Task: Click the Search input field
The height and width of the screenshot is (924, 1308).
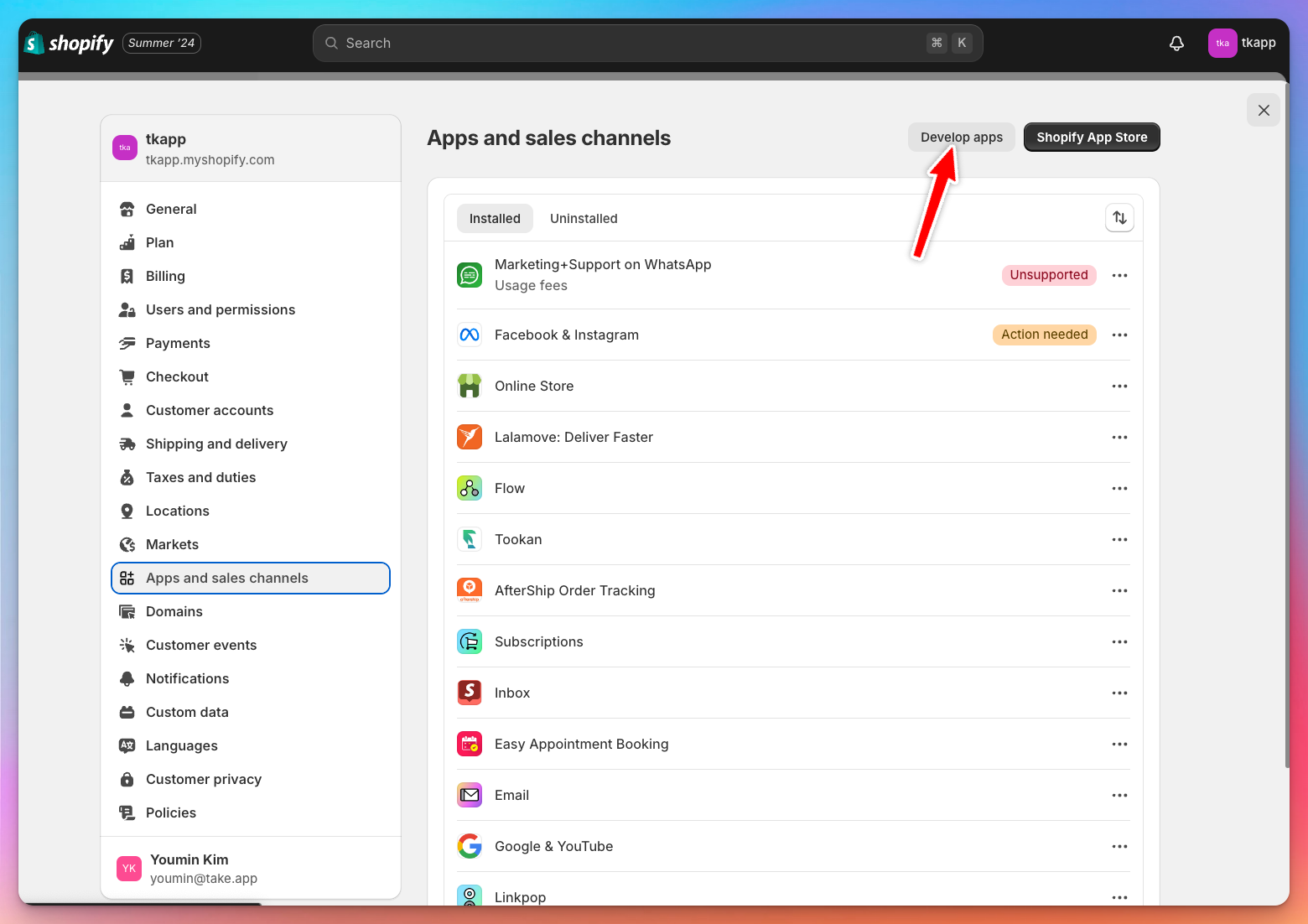Action: point(647,43)
